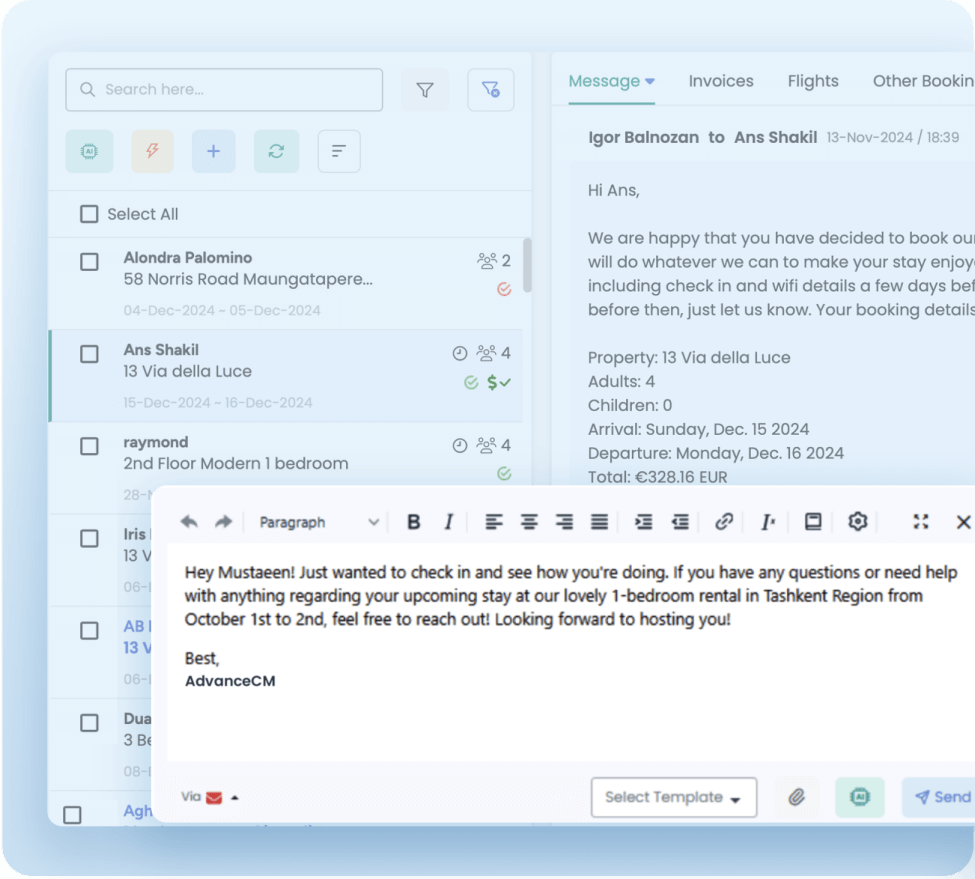Viewport: 975px width, 879px height.
Task: Expand the Select Template dropdown
Action: tap(673, 797)
